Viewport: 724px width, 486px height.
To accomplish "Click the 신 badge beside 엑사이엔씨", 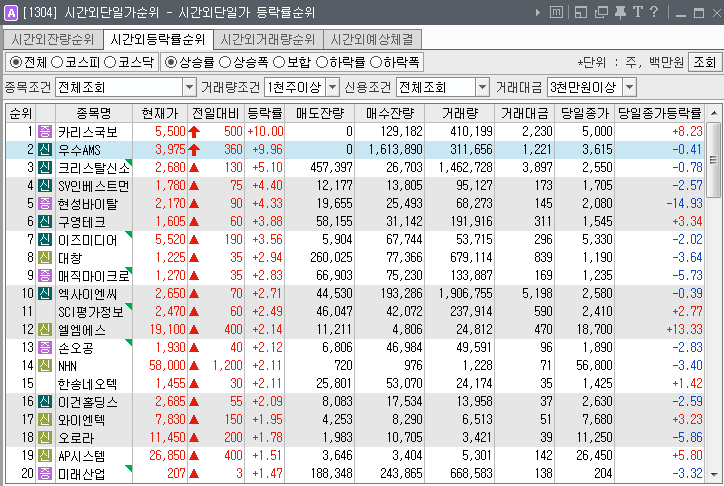I will (x=45, y=294).
